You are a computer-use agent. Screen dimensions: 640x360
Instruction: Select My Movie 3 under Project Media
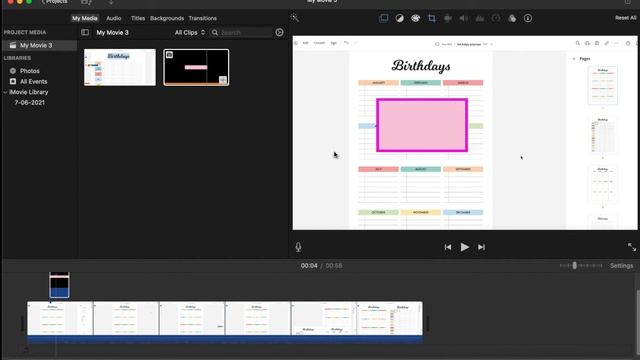39,45
